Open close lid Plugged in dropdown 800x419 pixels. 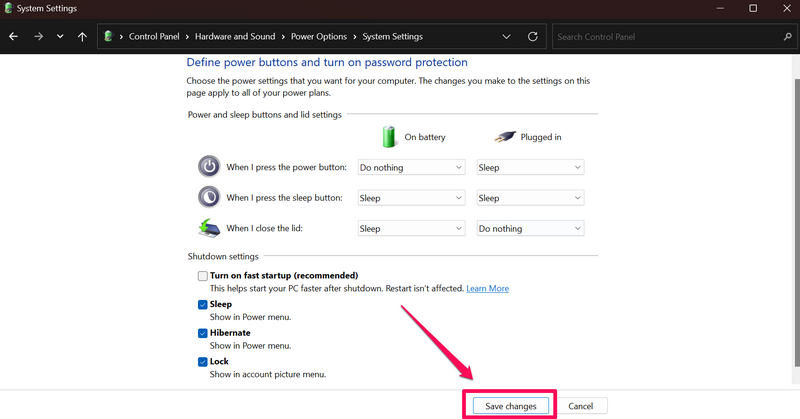pos(530,228)
